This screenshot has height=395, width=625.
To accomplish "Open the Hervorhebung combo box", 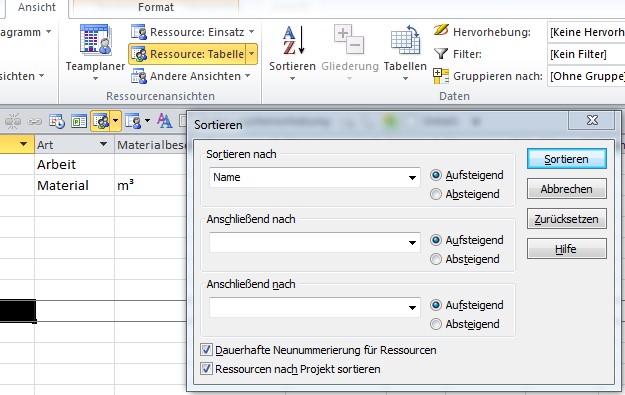I will (586, 32).
